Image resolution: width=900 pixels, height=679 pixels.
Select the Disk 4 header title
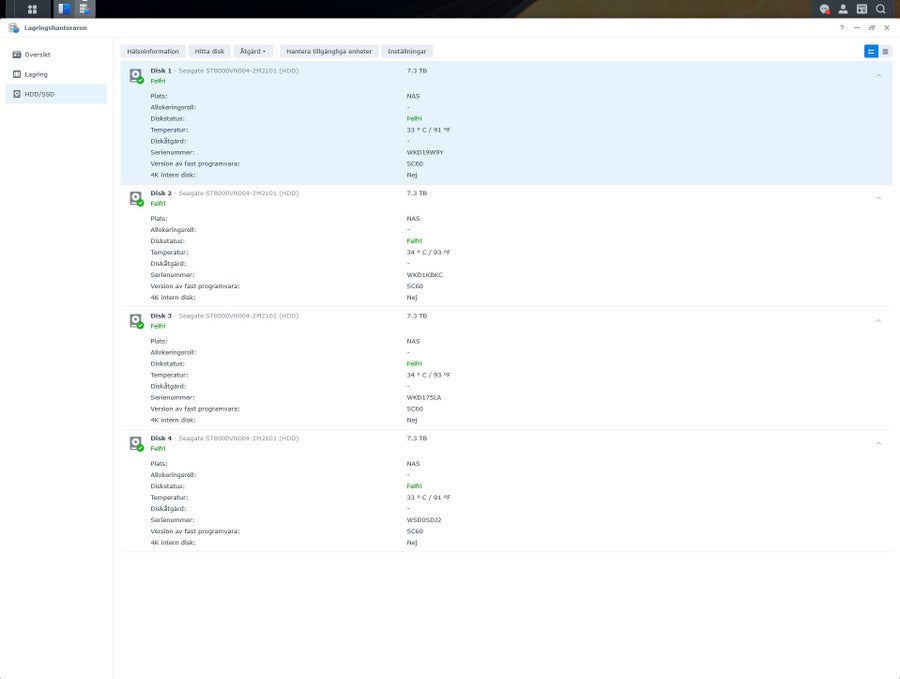tap(161, 439)
